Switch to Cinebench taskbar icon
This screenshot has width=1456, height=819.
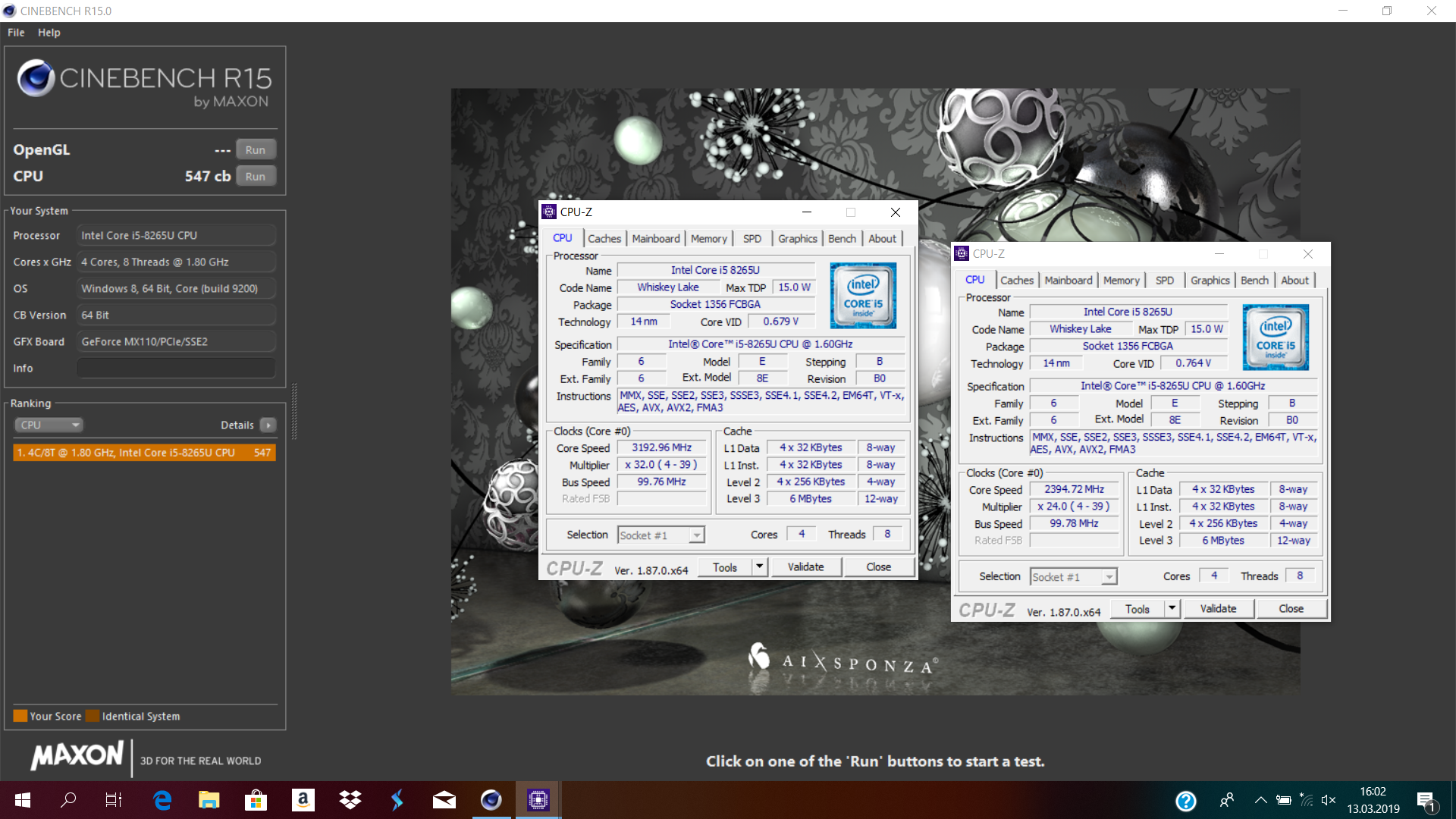[491, 800]
